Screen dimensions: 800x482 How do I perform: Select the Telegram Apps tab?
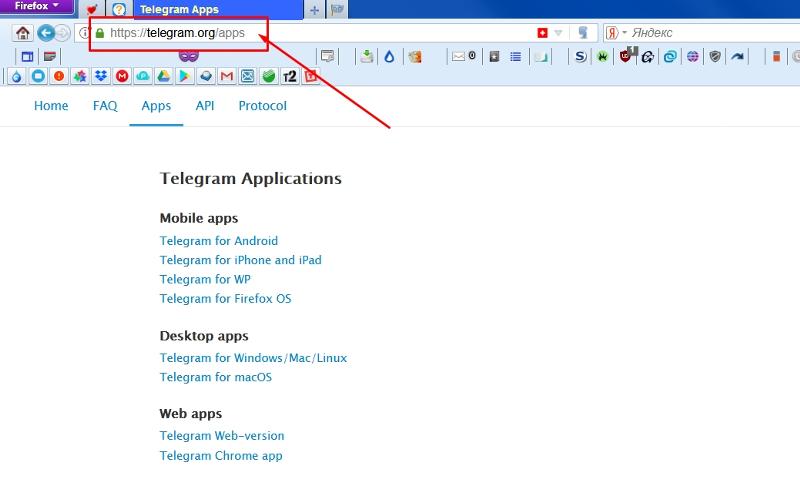(x=218, y=10)
